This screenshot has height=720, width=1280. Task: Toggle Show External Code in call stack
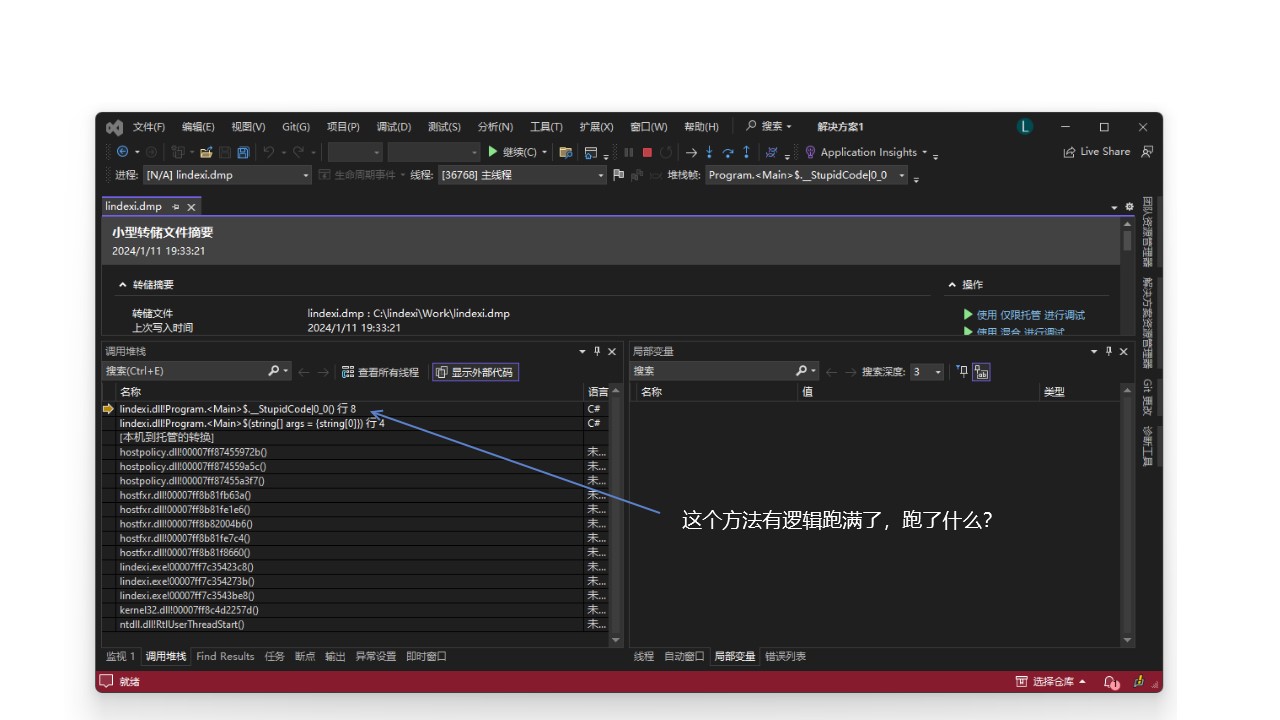[x=475, y=372]
